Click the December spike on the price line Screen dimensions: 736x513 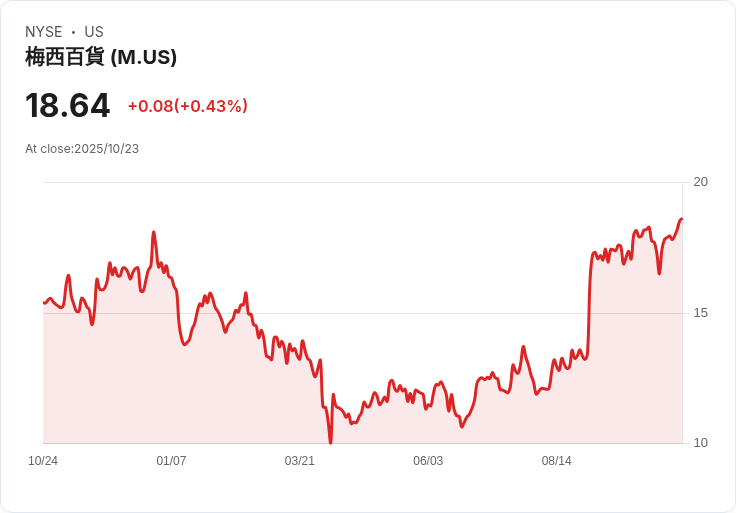(x=154, y=233)
